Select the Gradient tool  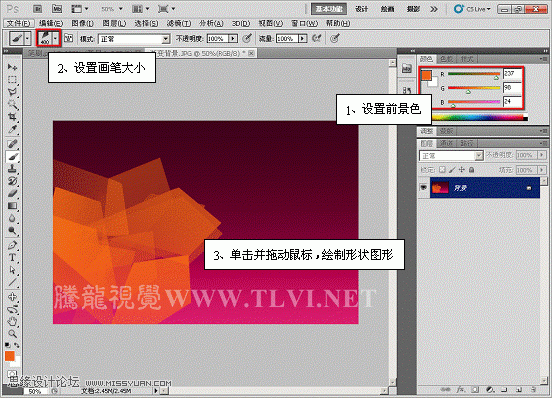[x=12, y=206]
